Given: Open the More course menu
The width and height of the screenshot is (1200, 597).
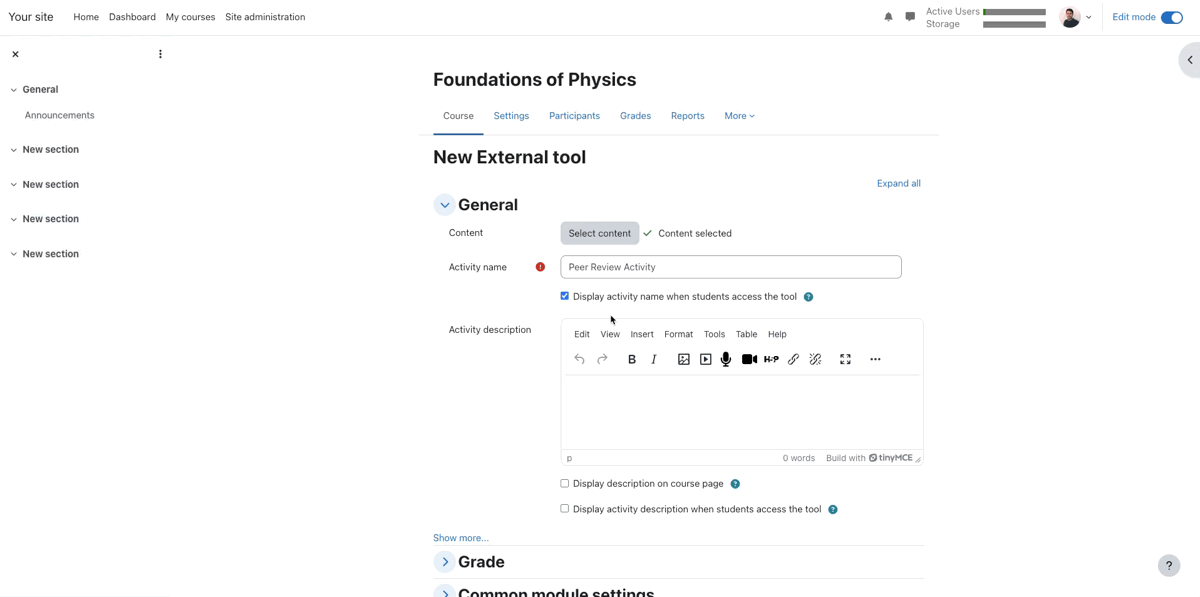Looking at the screenshot, I should coord(739,115).
